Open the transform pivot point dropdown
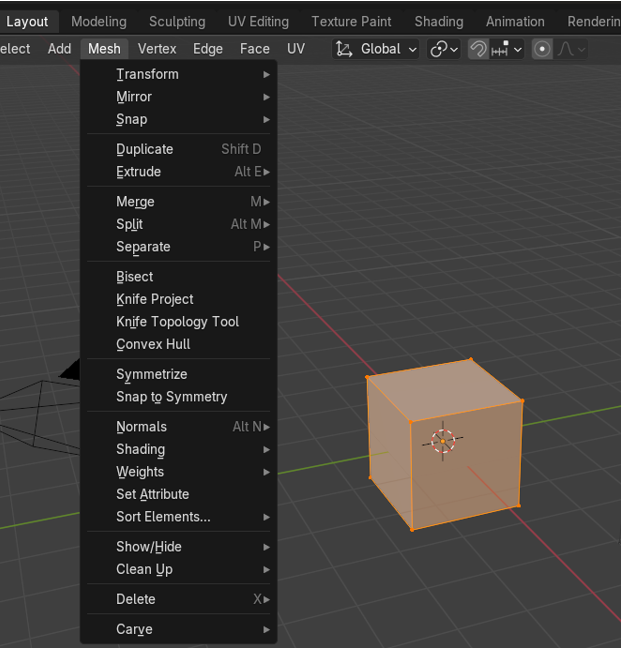Screen dimensions: 621x648 (444, 49)
